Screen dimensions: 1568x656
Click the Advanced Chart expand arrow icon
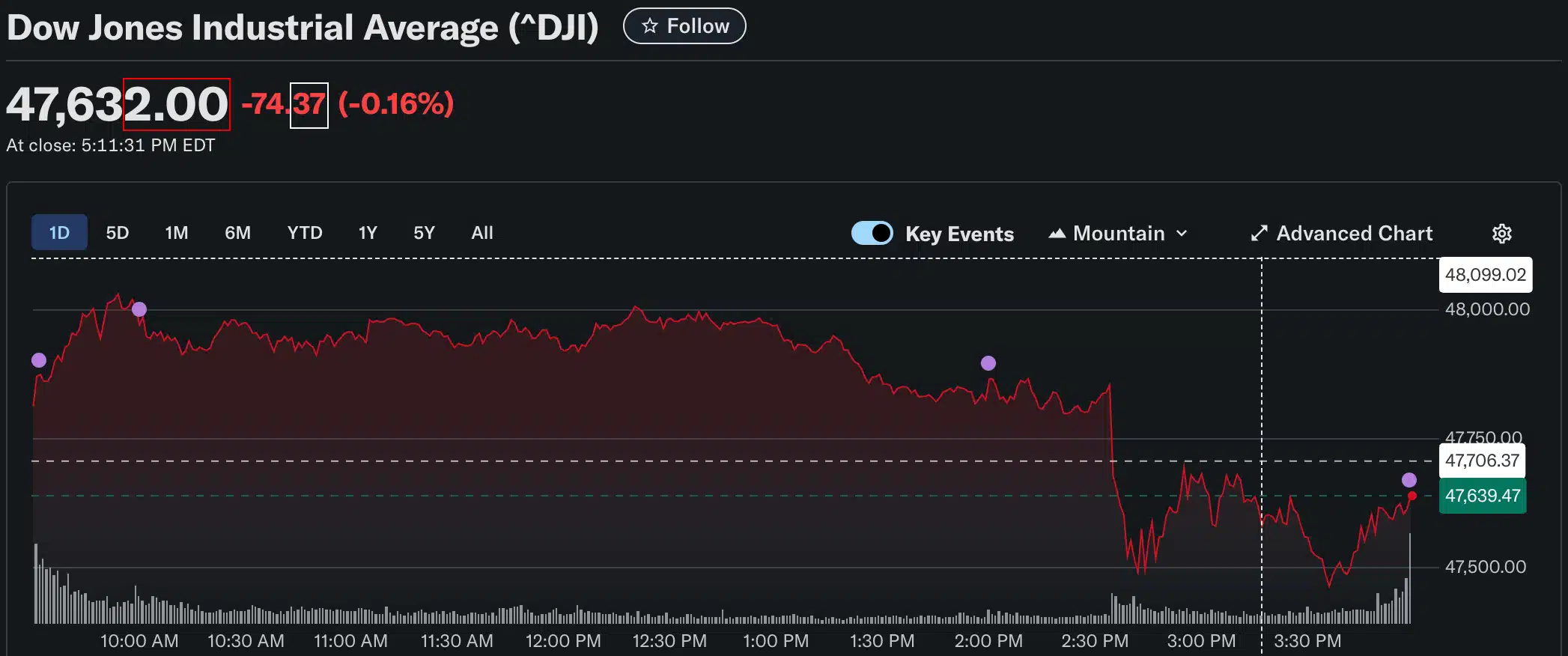point(1259,234)
